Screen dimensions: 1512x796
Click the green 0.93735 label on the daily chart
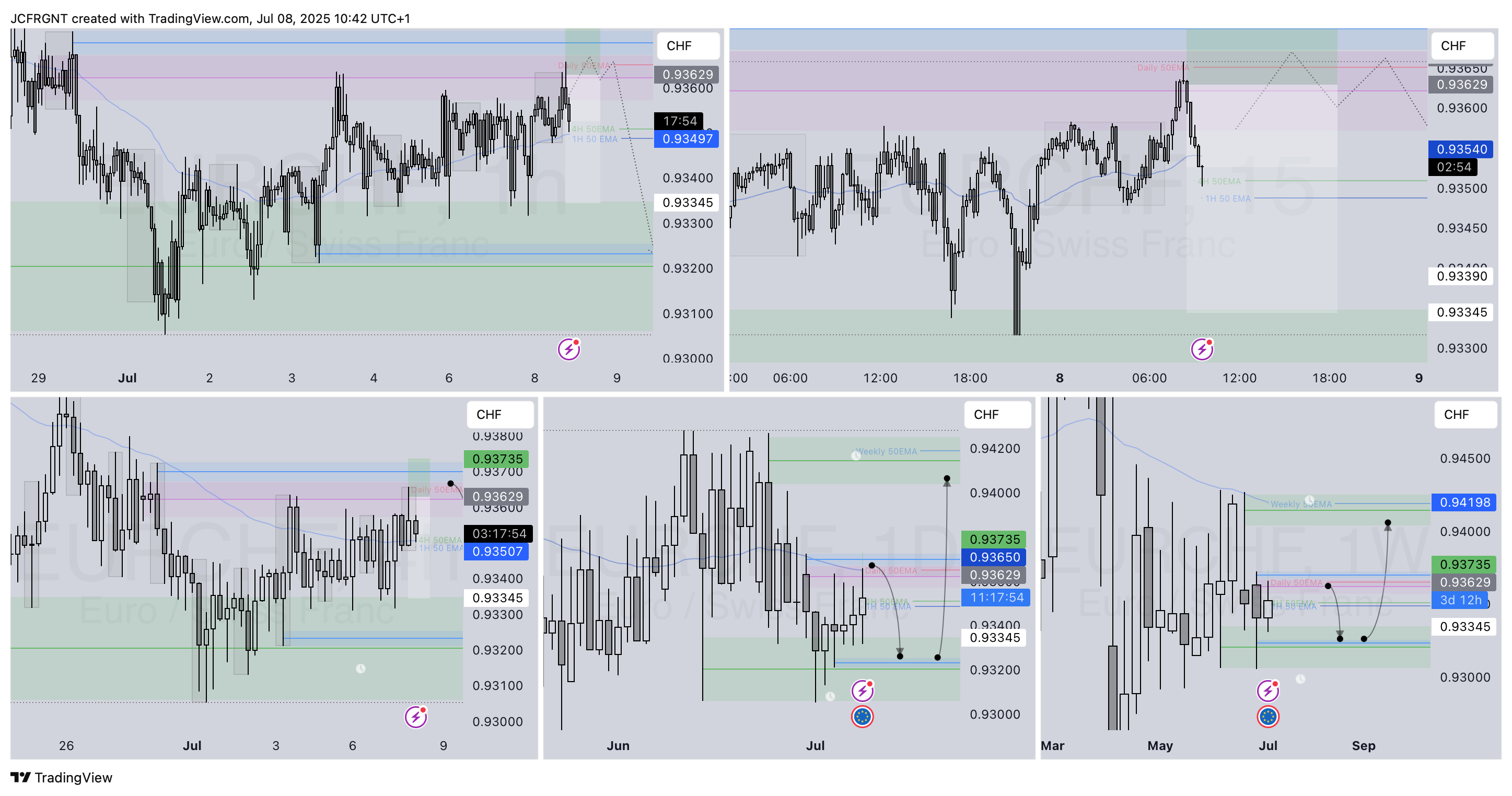tap(994, 539)
